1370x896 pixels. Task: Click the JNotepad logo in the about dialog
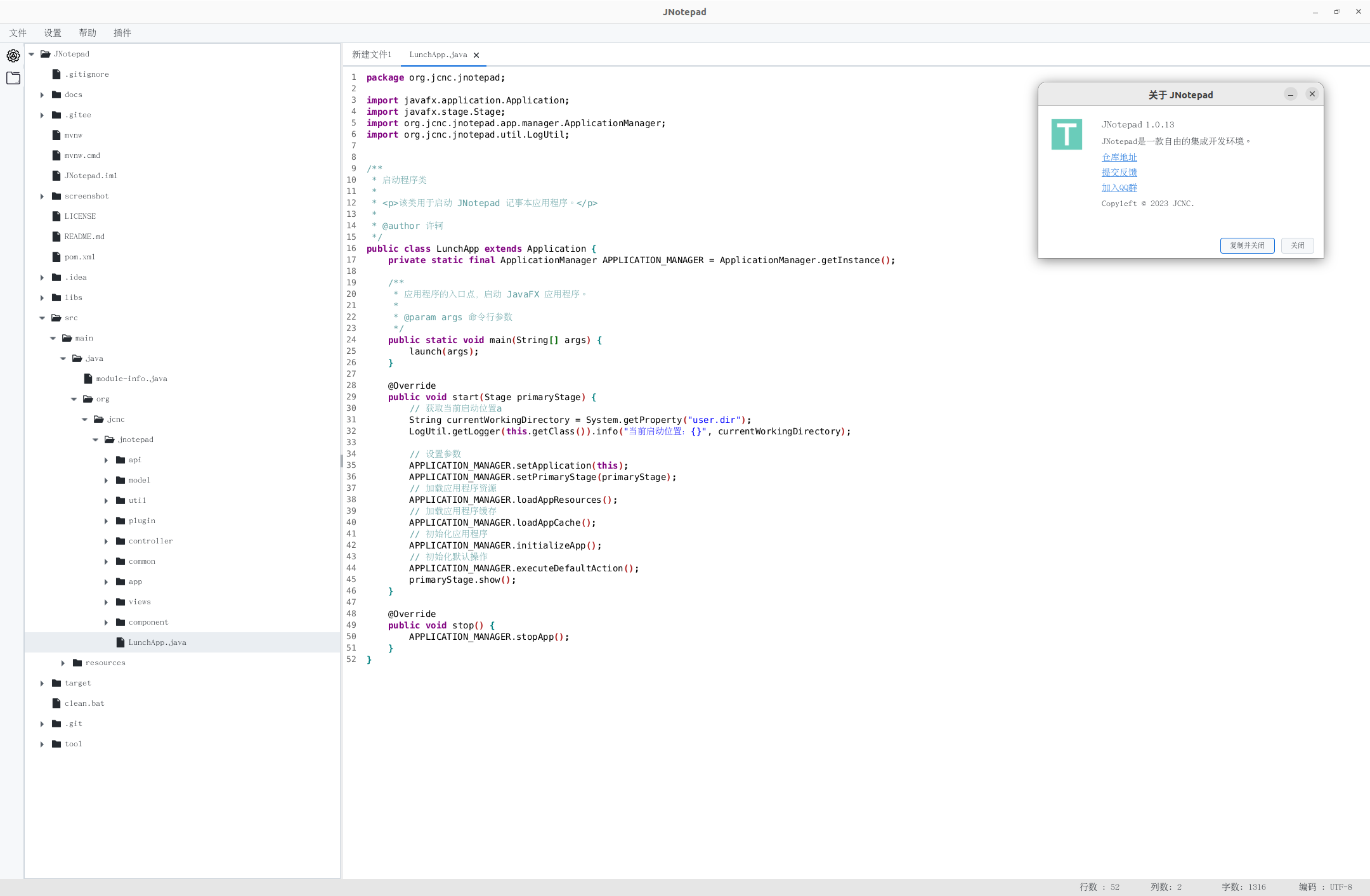[1066, 134]
